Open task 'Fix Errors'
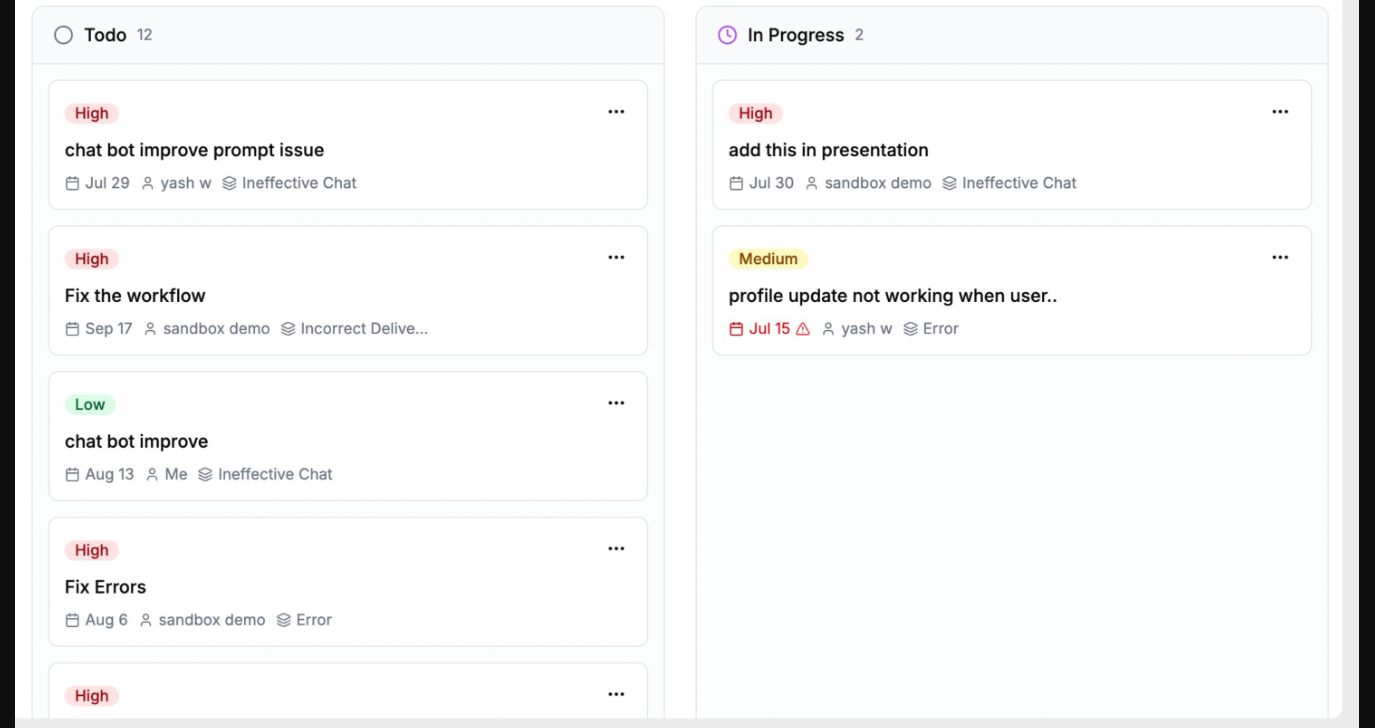Viewport: 1375px width, 728px height. click(105, 587)
